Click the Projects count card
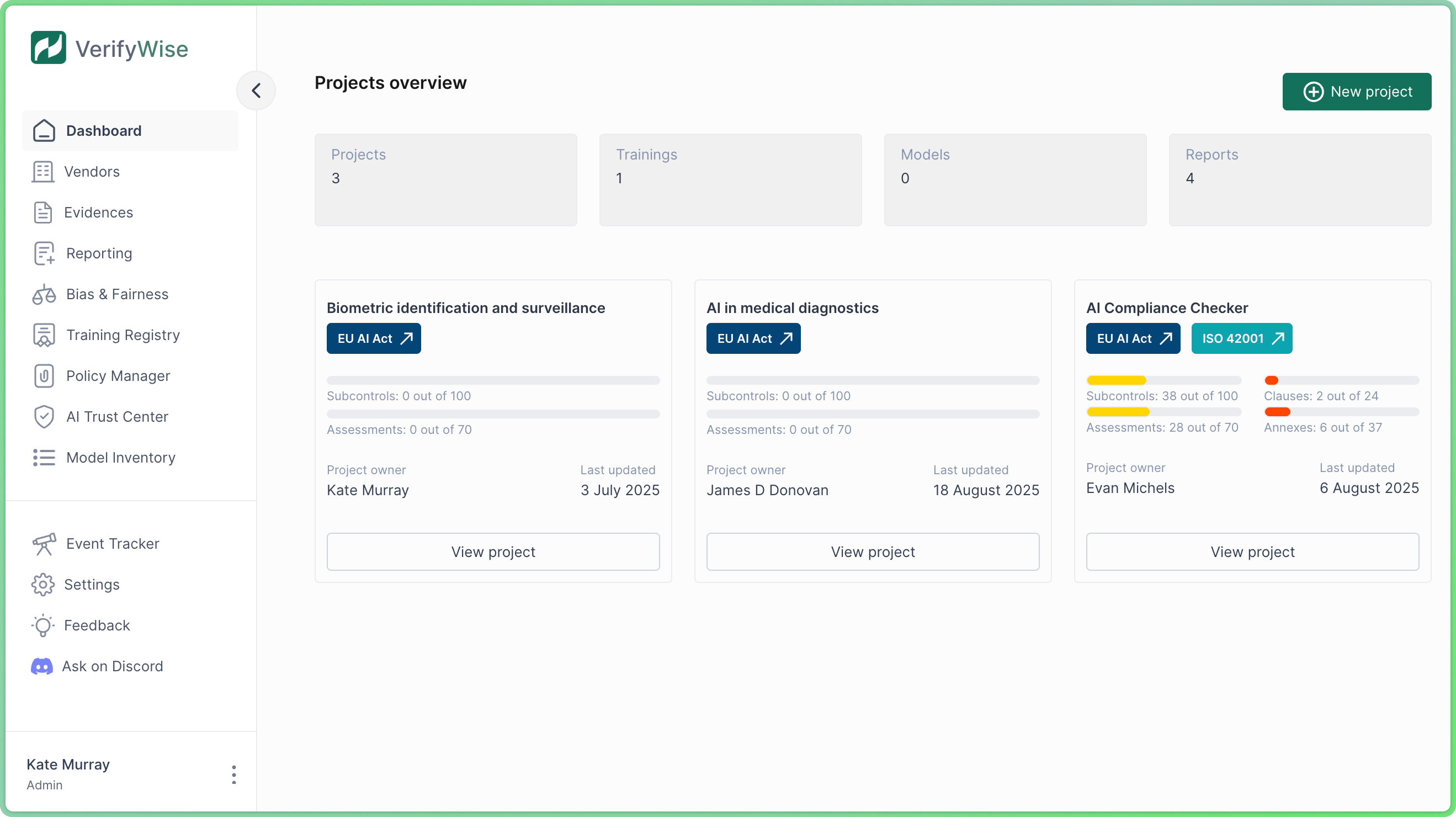Viewport: 1456px width, 817px height. [x=445, y=180]
